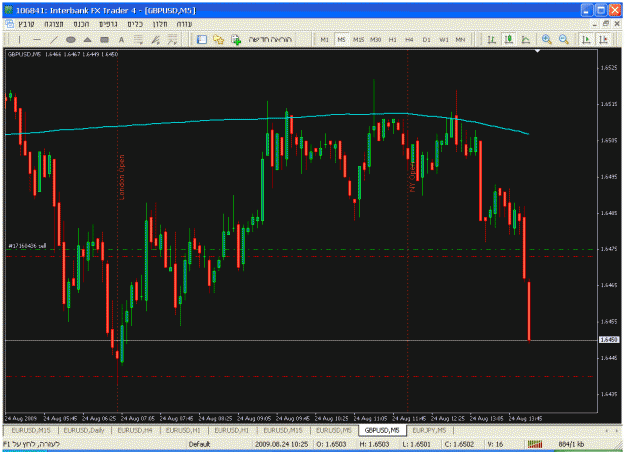The image size is (625, 452).
Task: Select the GBPUSD,M5 chart tab
Action: tap(382, 430)
